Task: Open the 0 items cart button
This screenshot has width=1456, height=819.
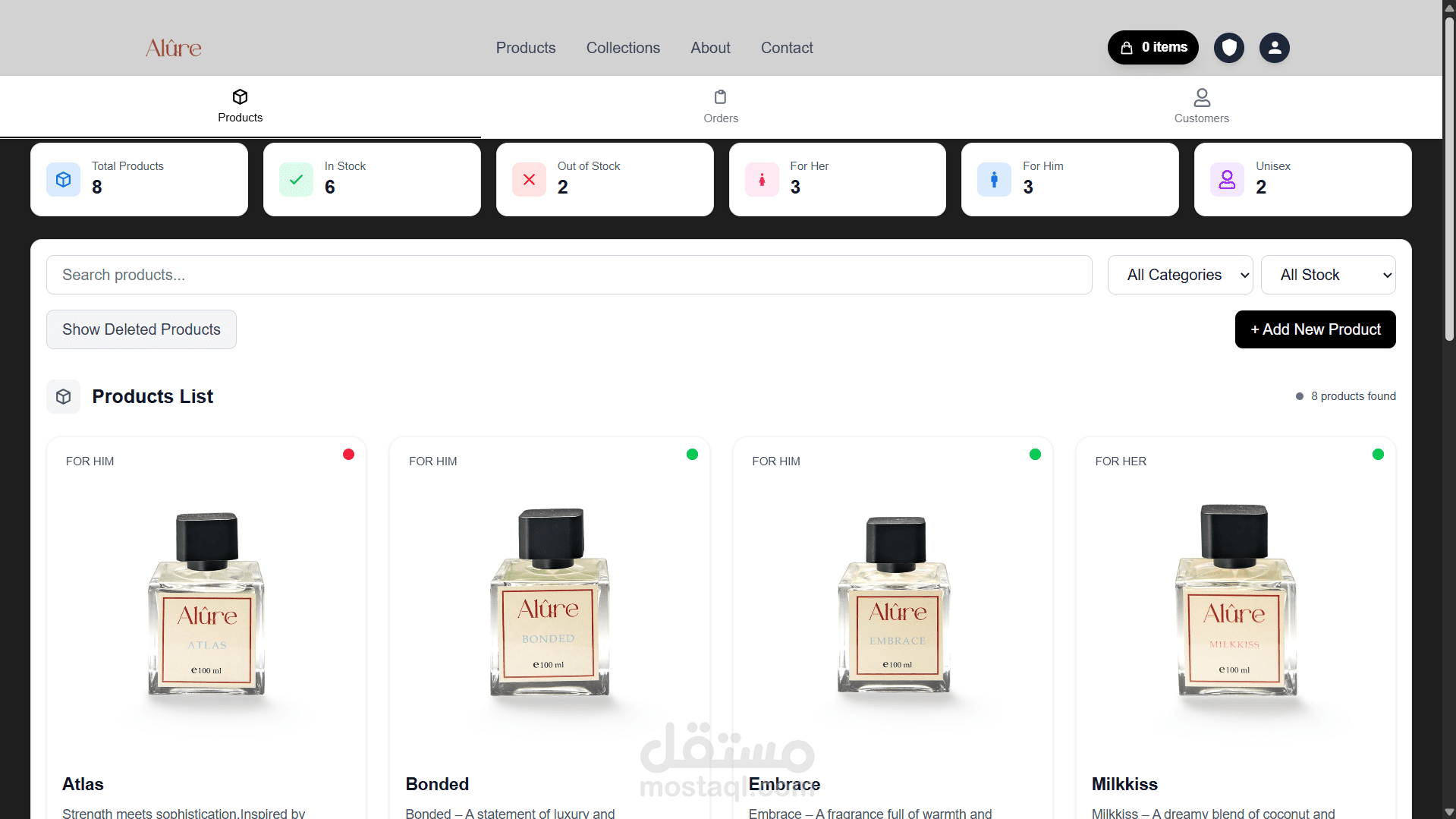Action: point(1153,47)
